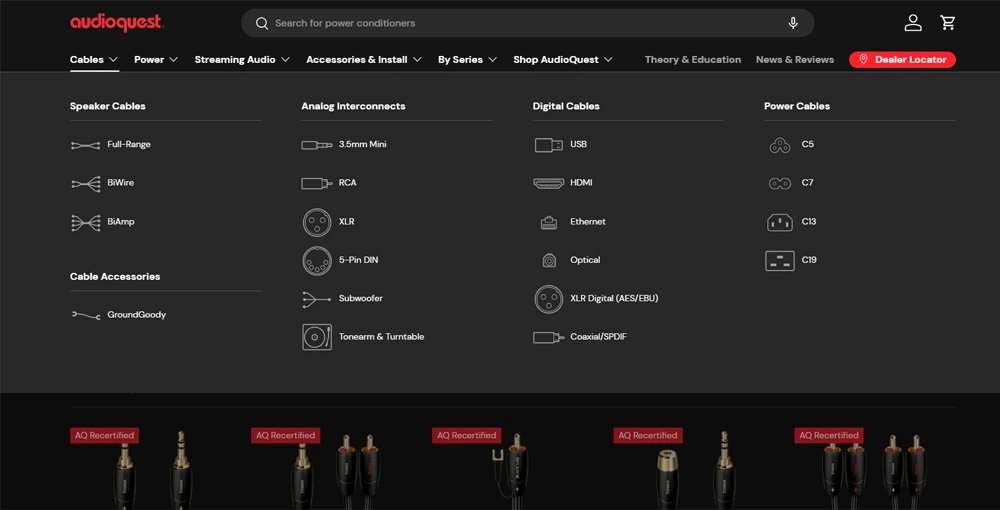Screen dimensions: 1000x510
Task: Open the account profile icon
Action: click(x=913, y=23)
